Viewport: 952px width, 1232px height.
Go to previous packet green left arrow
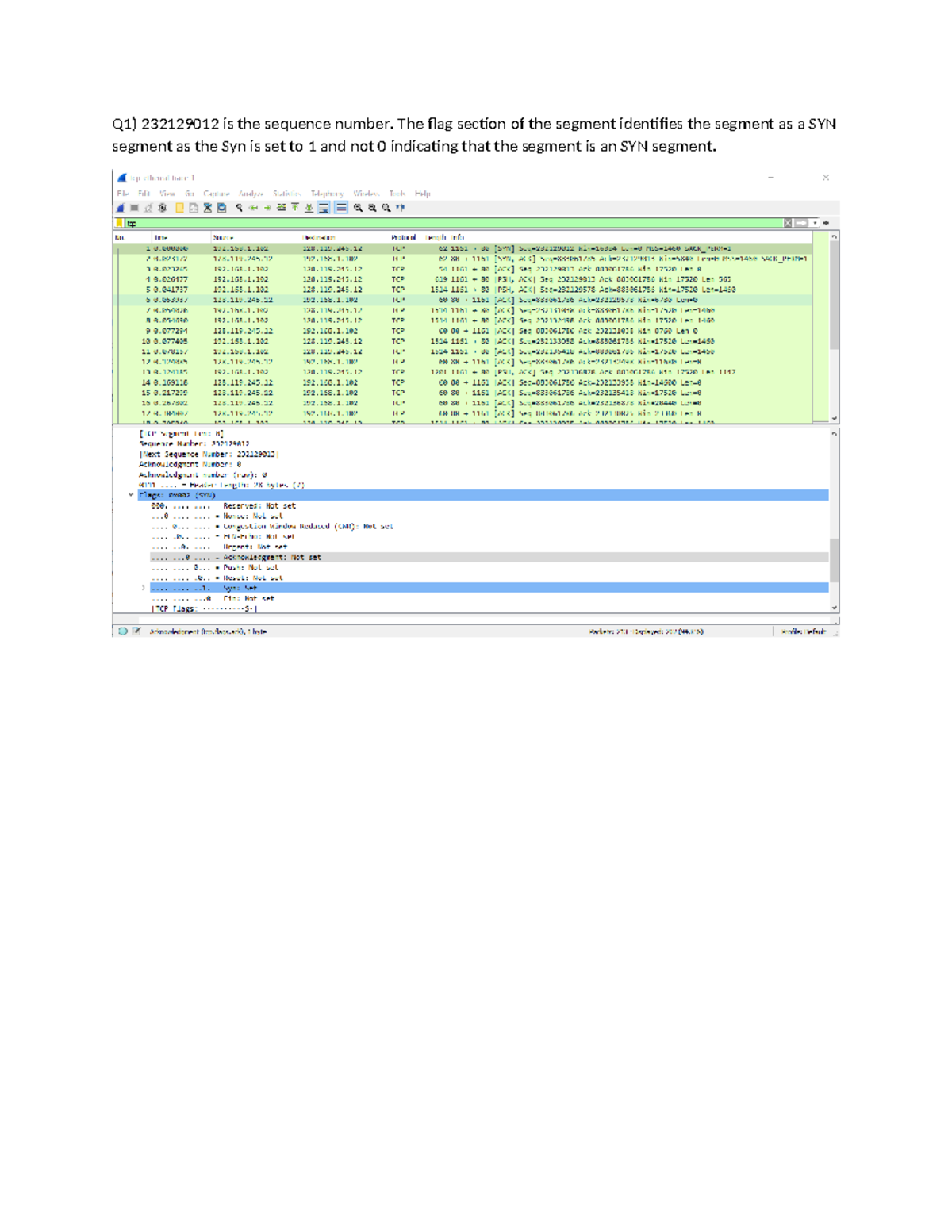253,208
